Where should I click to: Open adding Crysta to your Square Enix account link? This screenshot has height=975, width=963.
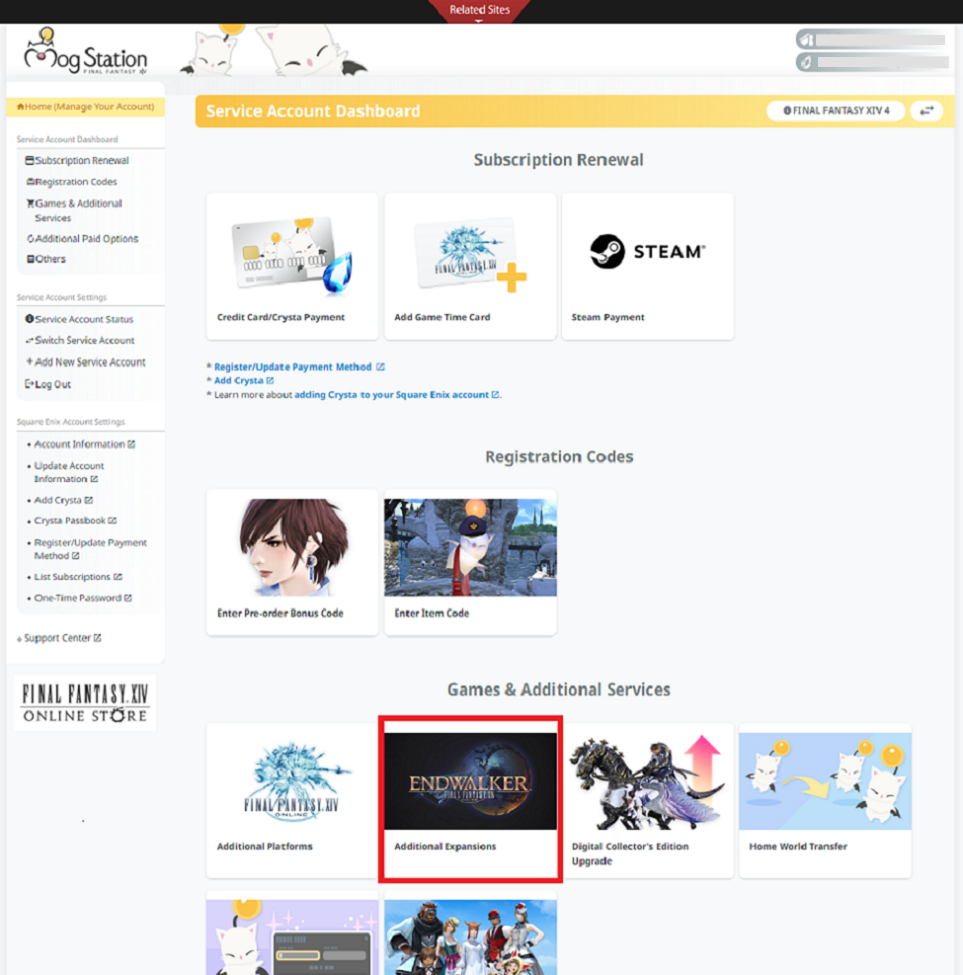click(397, 395)
